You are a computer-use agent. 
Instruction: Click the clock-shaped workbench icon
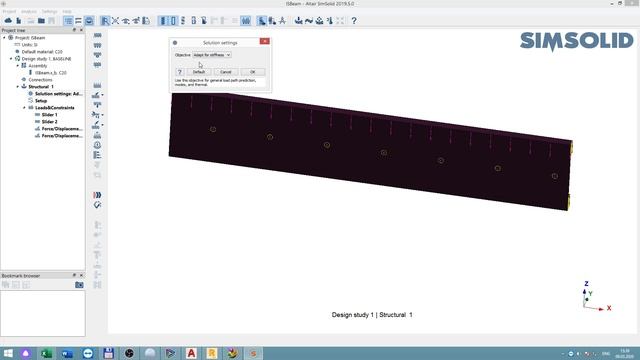[x=97, y=145]
